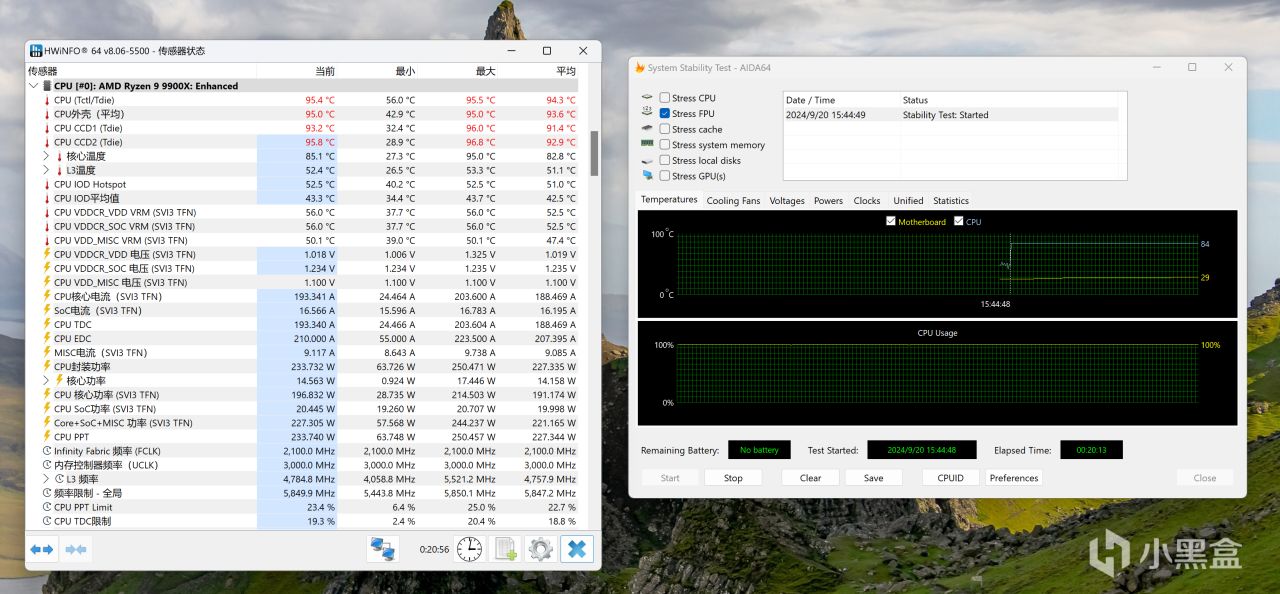1280x594 pixels.
Task: Click the cache chip icon beside Stress cache
Action: [x=647, y=129]
